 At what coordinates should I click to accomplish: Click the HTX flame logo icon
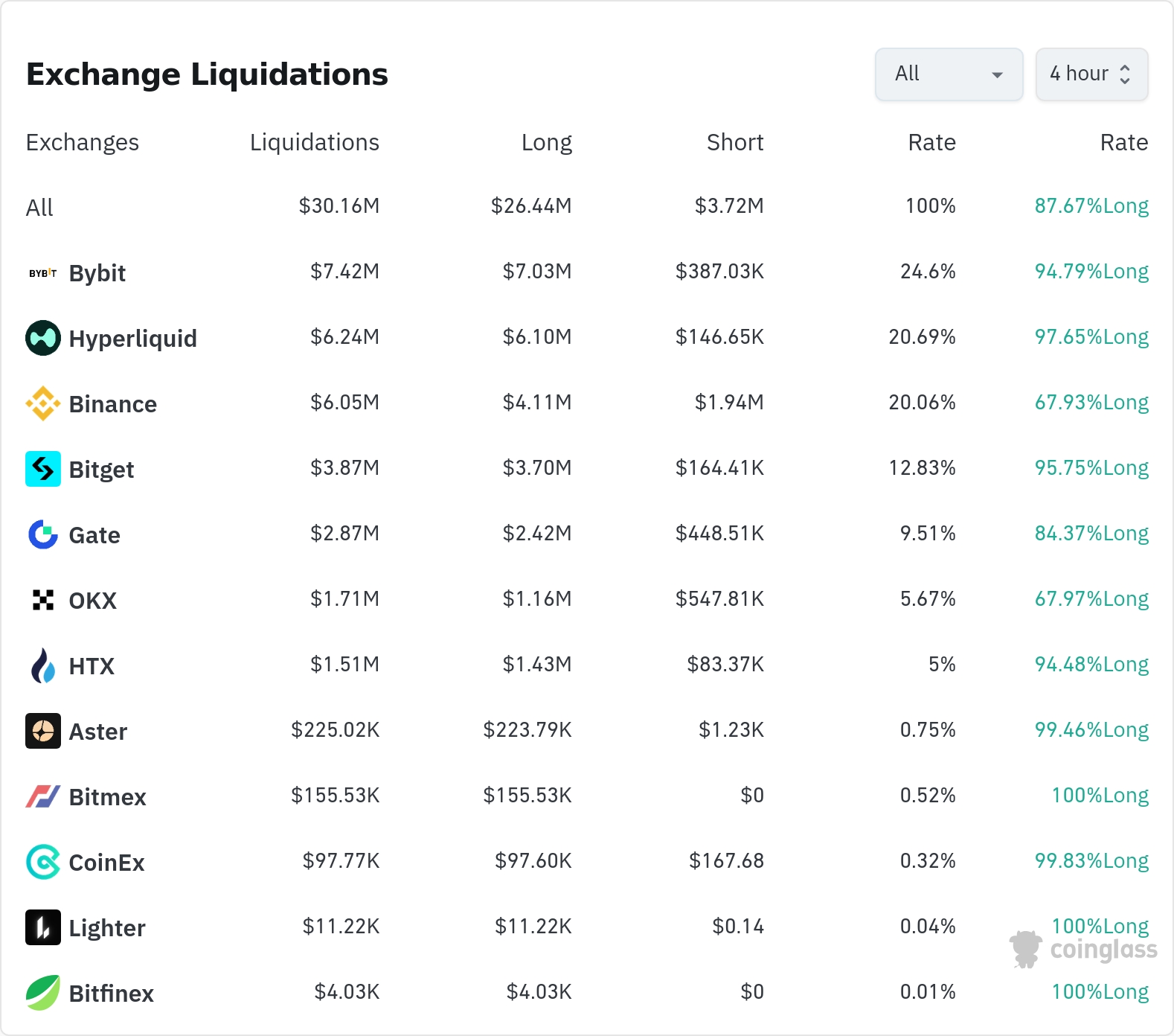click(42, 665)
